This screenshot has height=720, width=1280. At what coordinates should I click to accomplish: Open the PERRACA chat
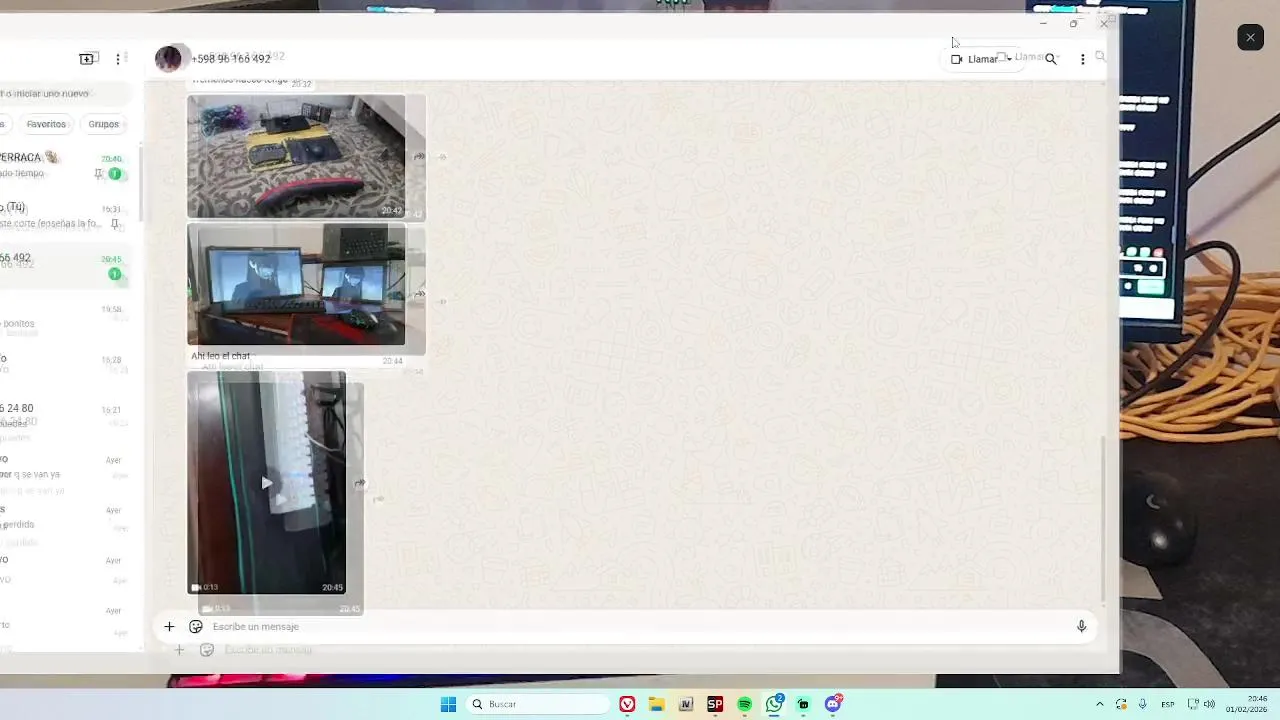(x=65, y=165)
